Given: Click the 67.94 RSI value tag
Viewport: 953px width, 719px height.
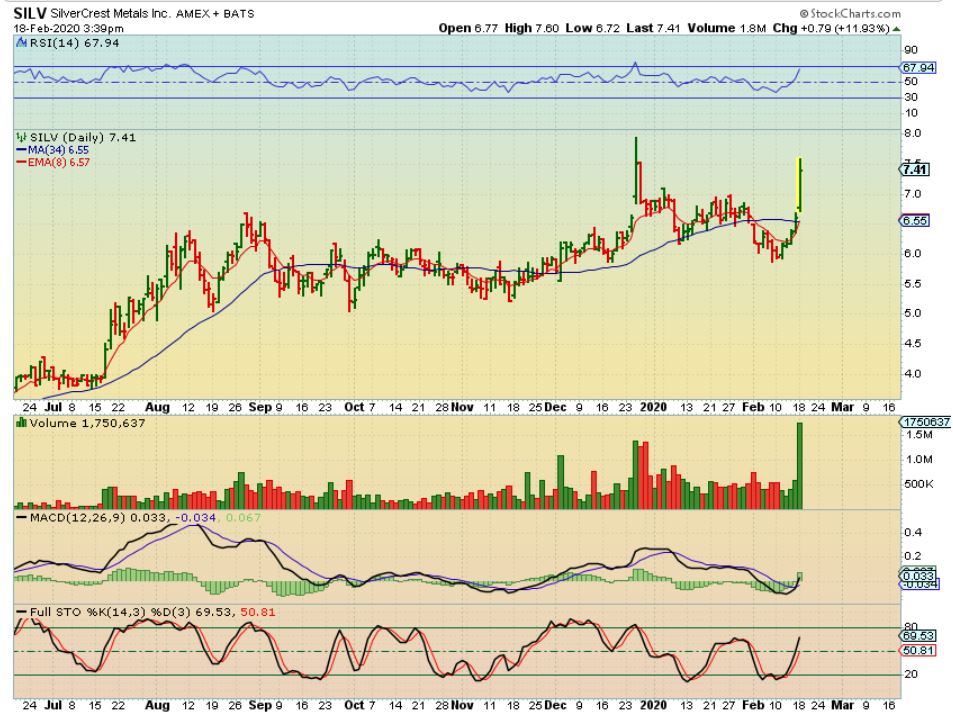Looking at the screenshot, I should [918, 67].
